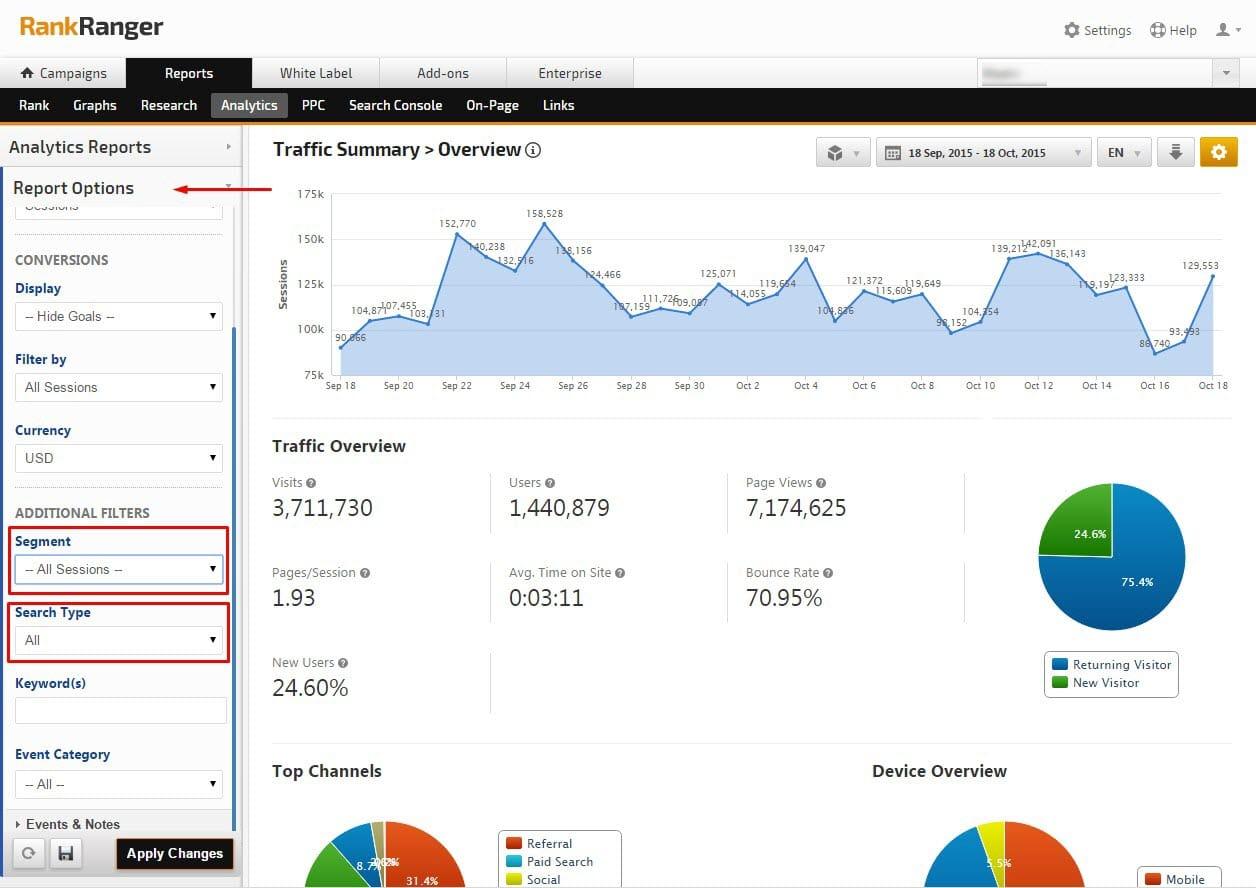1256x888 pixels.
Task: Open the user account profile icon
Action: click(x=1223, y=30)
